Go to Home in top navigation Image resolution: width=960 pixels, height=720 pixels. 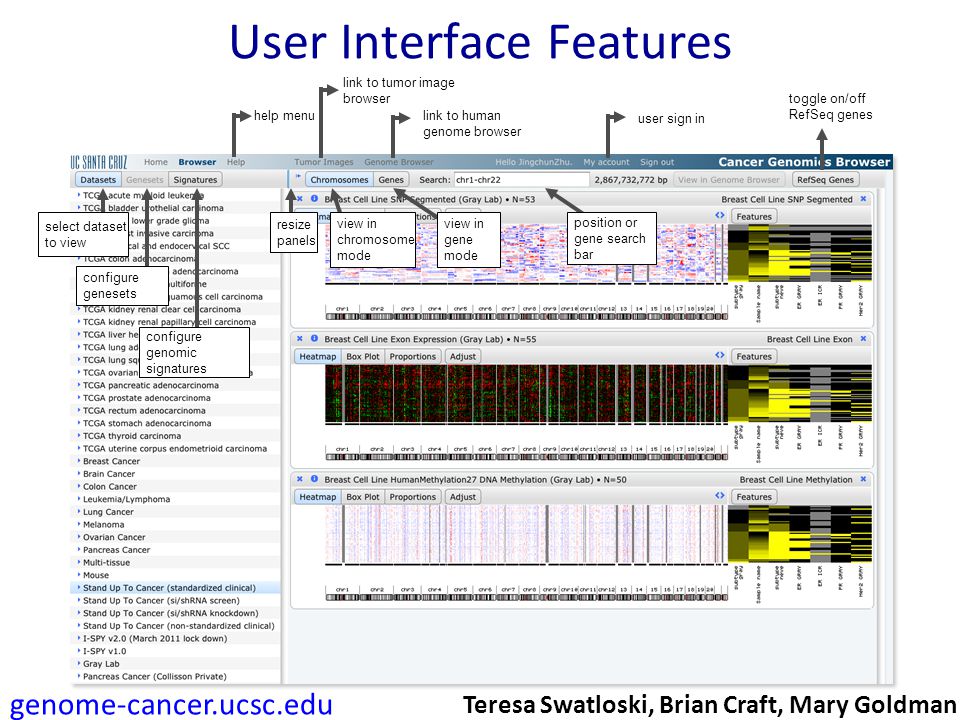(156, 162)
